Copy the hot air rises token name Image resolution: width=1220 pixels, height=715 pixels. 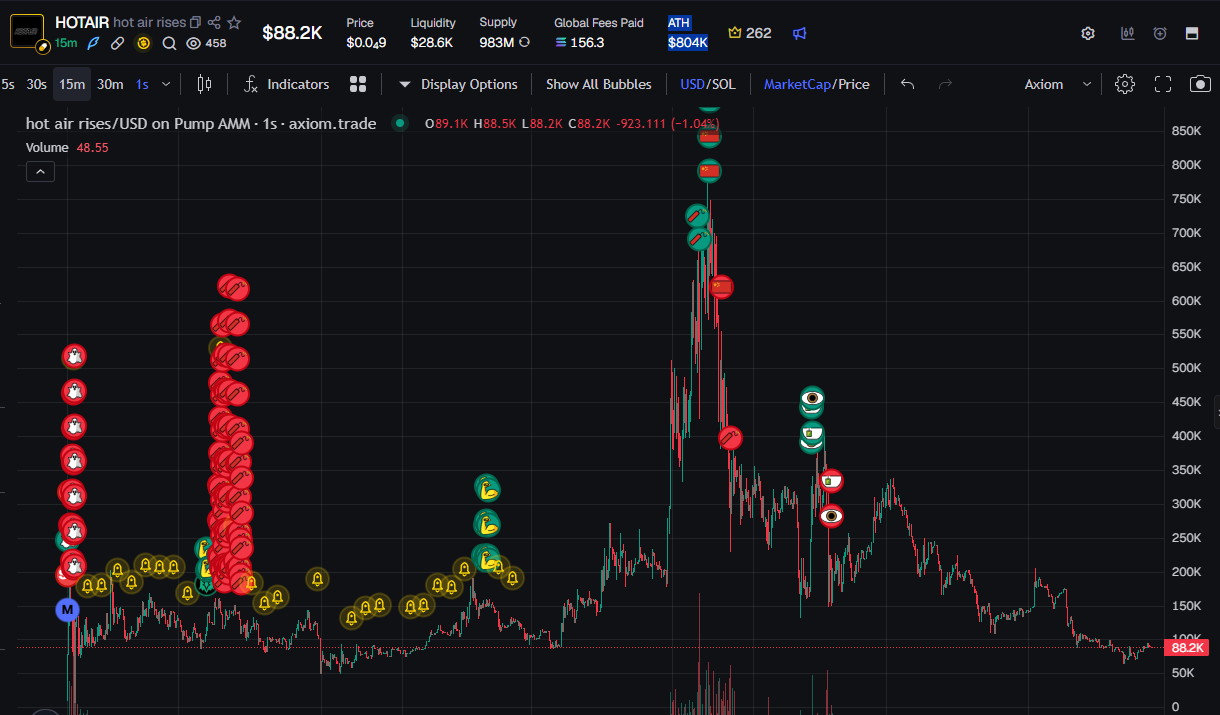[x=194, y=22]
